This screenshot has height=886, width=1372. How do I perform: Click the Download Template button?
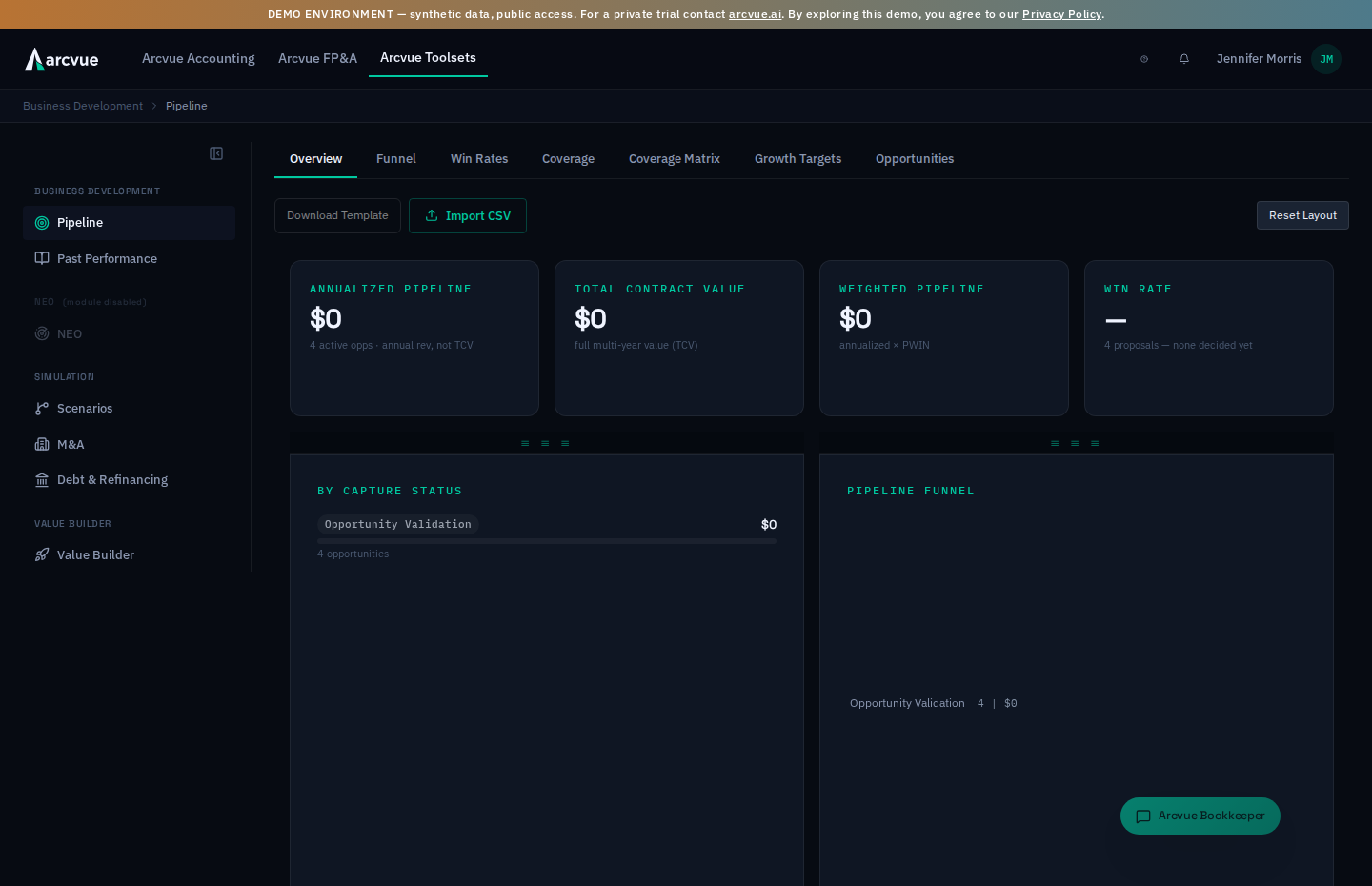pyautogui.click(x=337, y=215)
